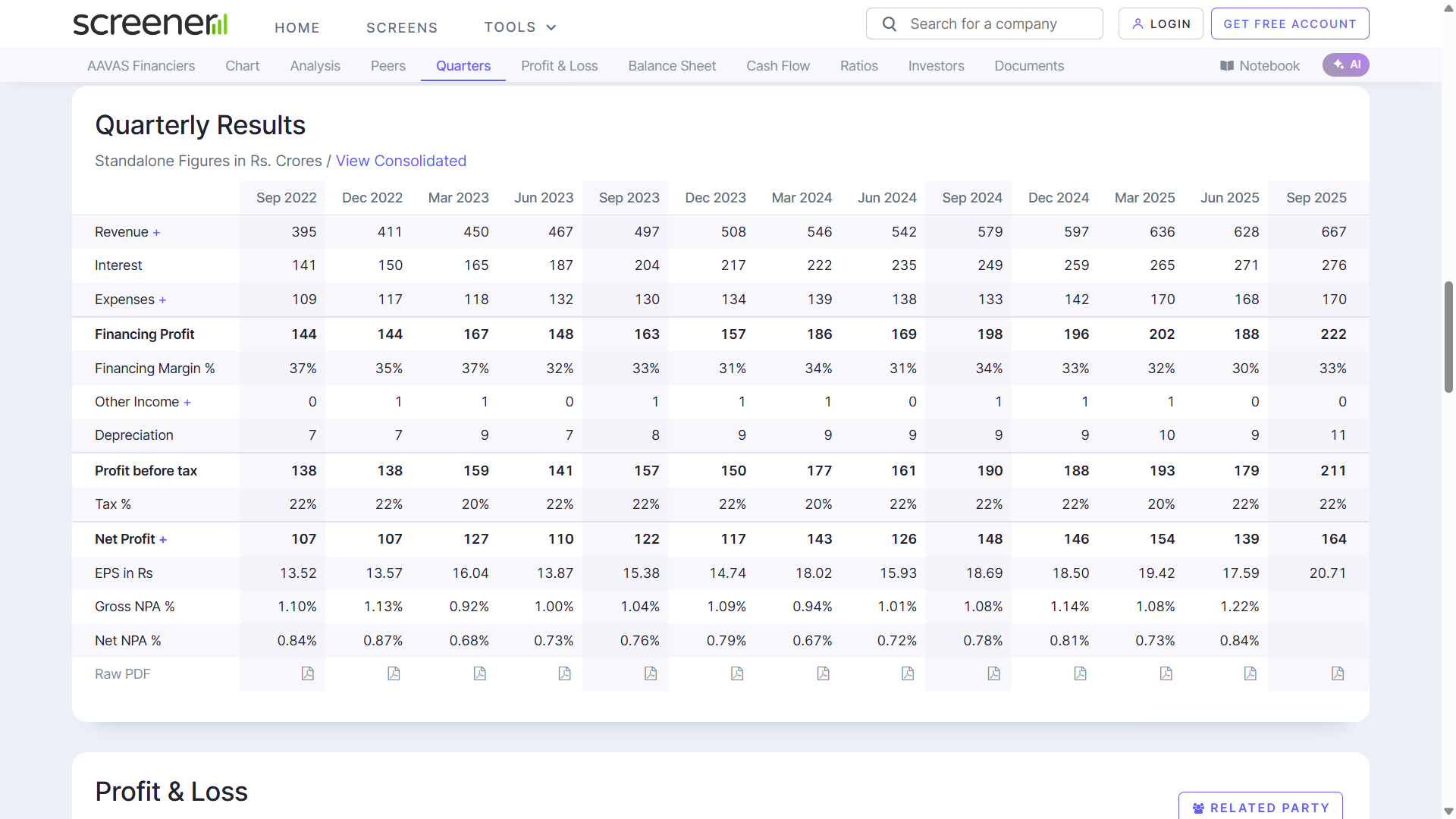Switch to the Balance Sheet tab
1456x819 pixels.
tap(671, 66)
